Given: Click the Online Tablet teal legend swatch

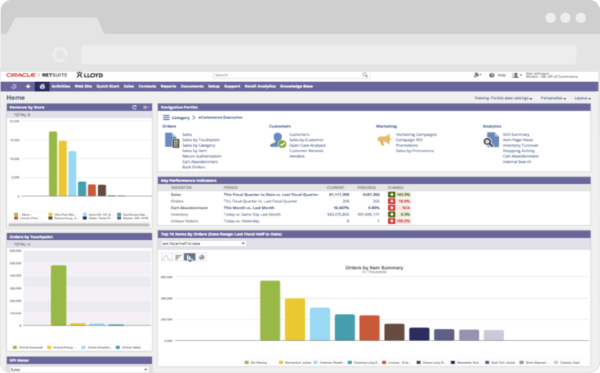Looking at the screenshot, I should 118,347.
